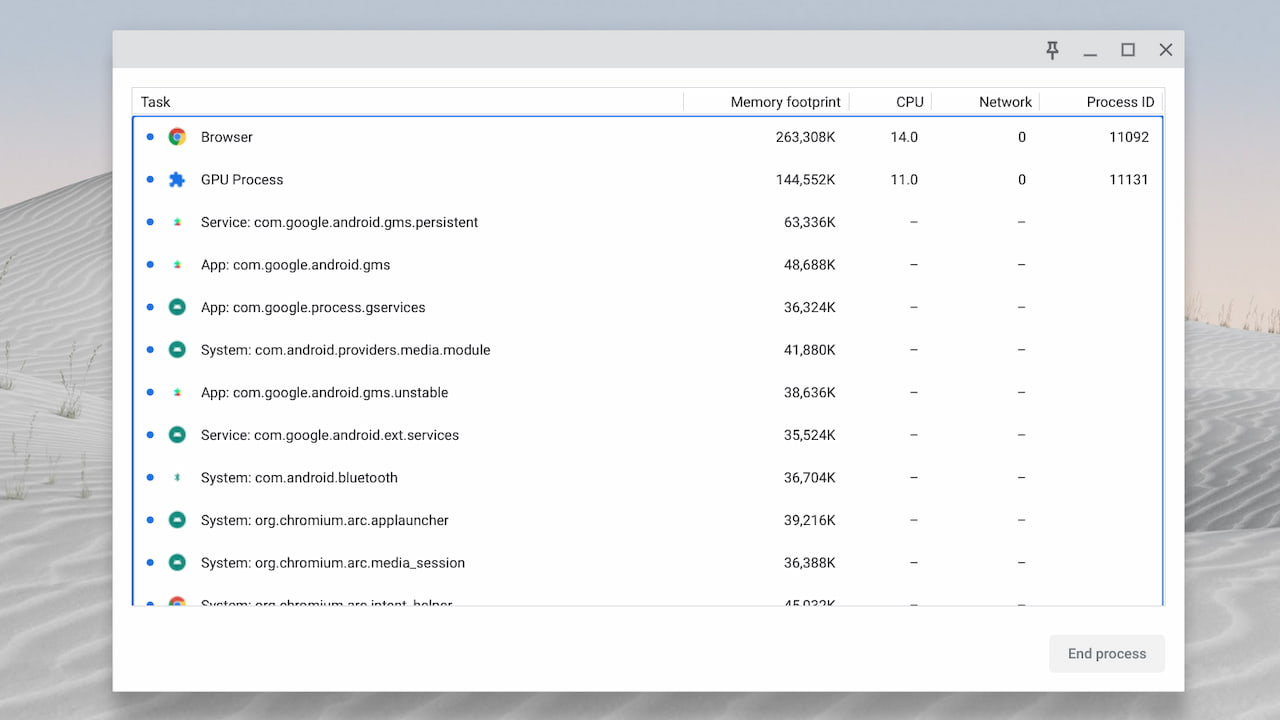Select Service: com.google.android.ext.services row
Screen dimensions: 1280x720
coord(648,435)
